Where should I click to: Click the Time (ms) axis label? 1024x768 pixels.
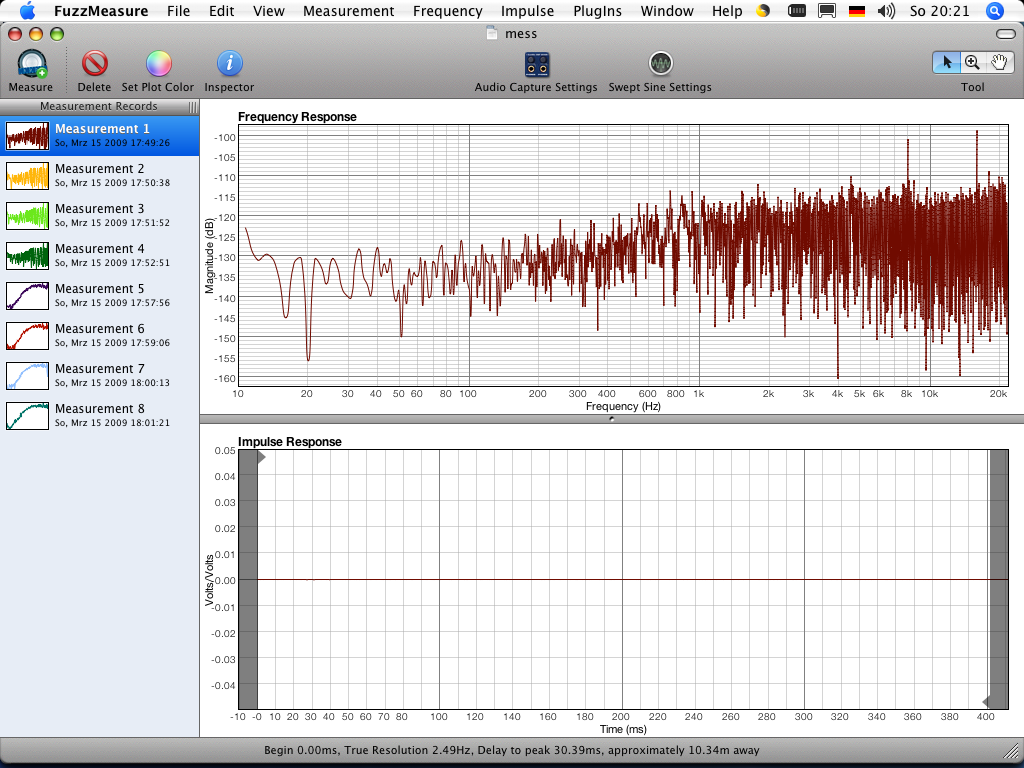click(623, 729)
